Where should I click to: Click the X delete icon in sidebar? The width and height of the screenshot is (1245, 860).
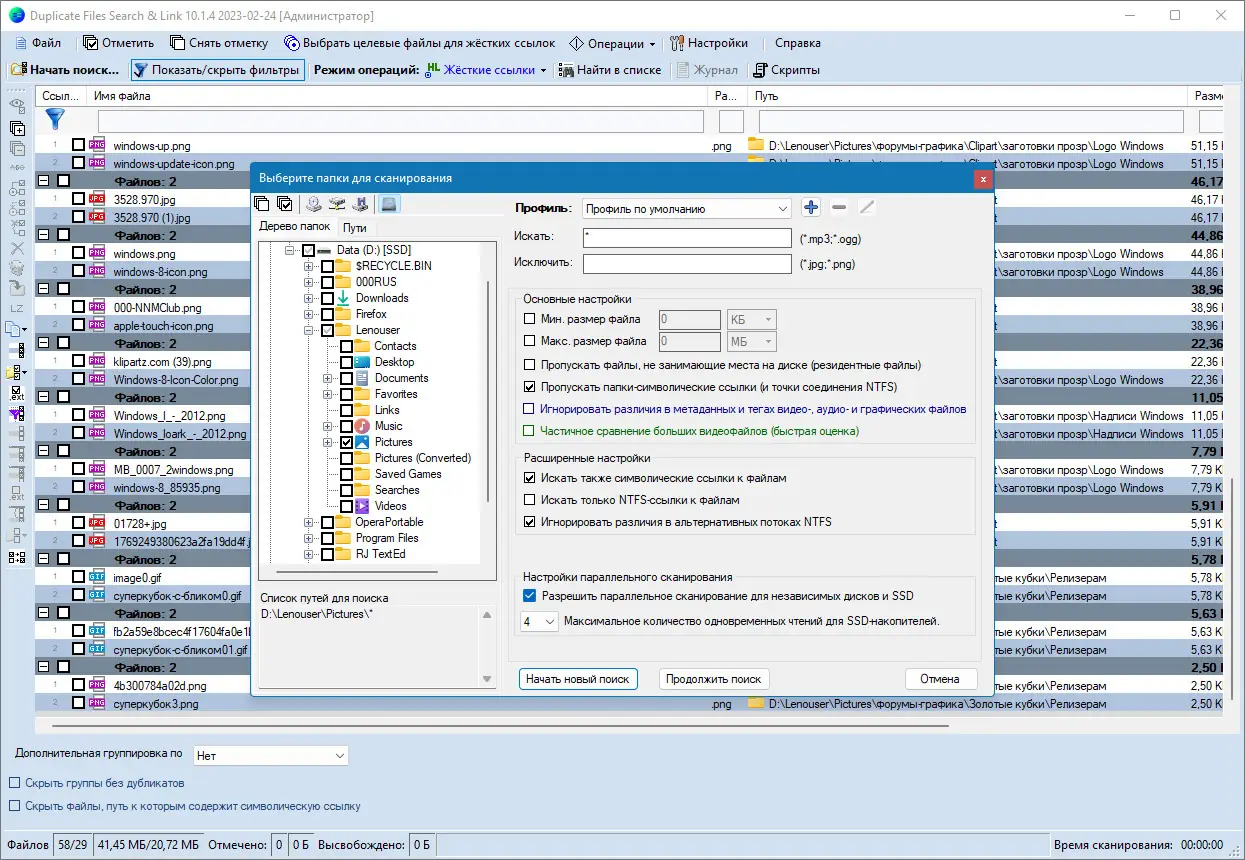coord(17,248)
